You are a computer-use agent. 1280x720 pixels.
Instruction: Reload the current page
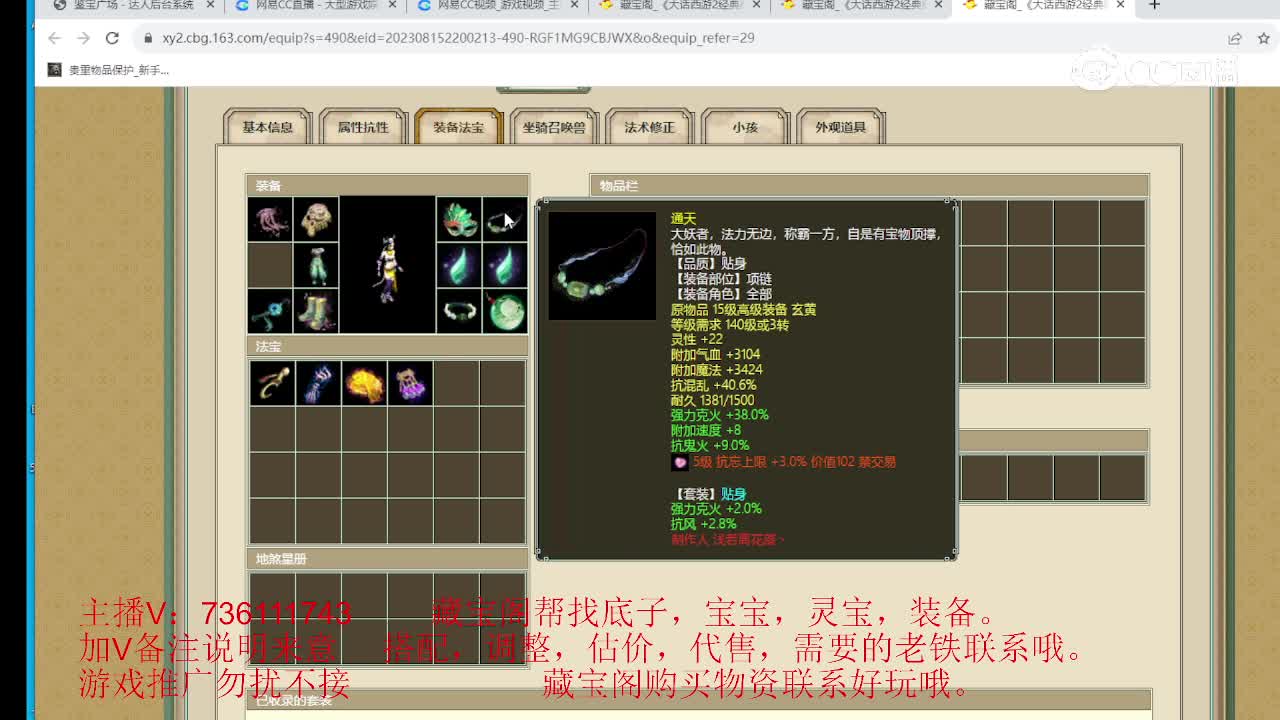click(112, 38)
